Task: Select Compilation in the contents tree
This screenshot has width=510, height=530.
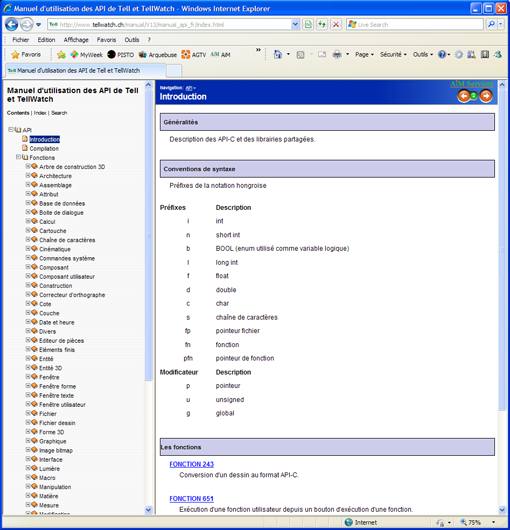Action: coord(44,148)
